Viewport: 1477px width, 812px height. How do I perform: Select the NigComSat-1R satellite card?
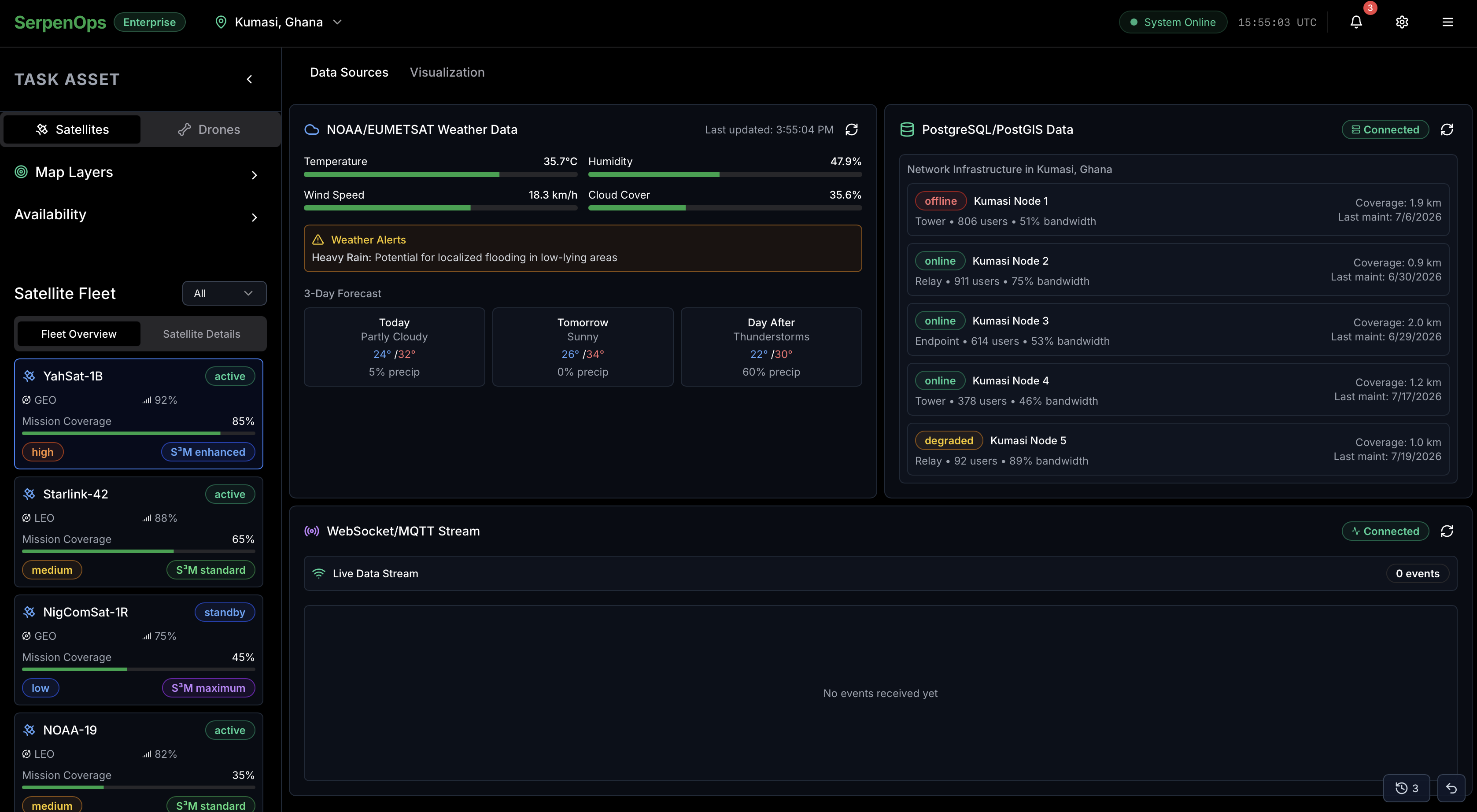coord(138,650)
